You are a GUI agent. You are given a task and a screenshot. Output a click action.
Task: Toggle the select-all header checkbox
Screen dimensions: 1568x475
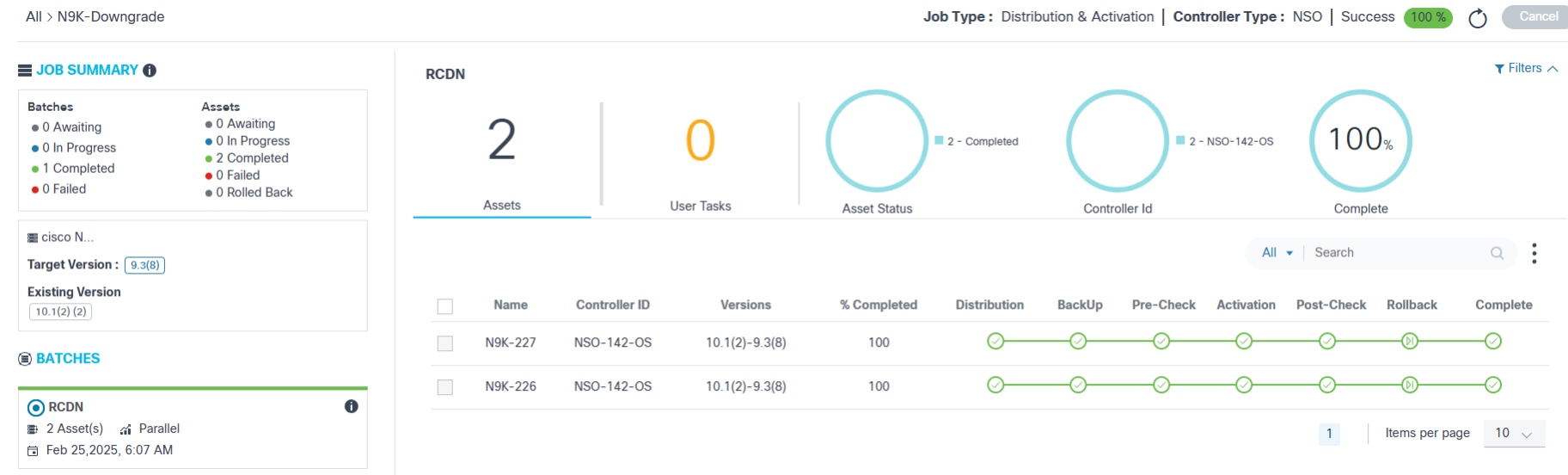pos(444,306)
